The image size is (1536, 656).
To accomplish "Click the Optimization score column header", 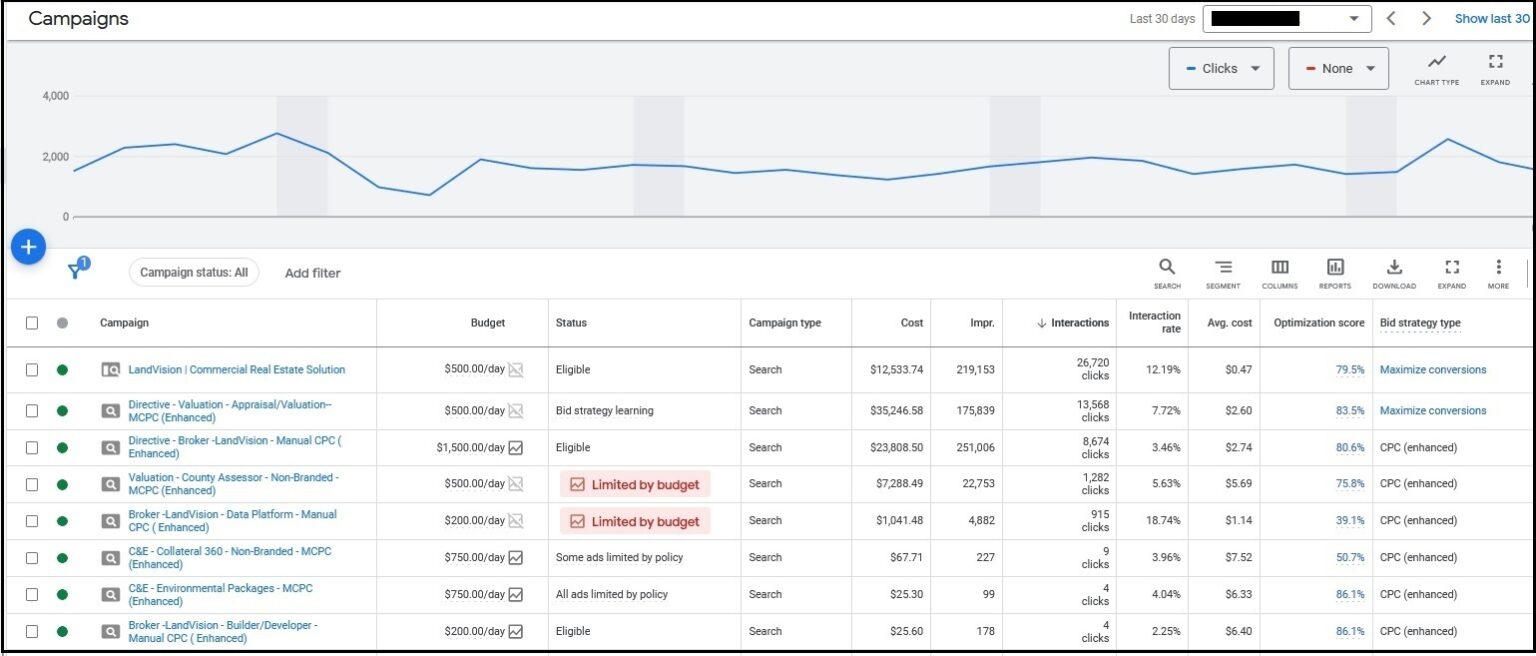I will 1318,323.
